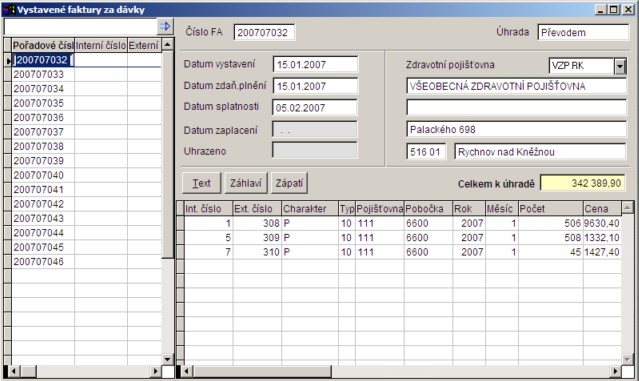Click the batch table scroll-right arrow

click(x=615, y=371)
